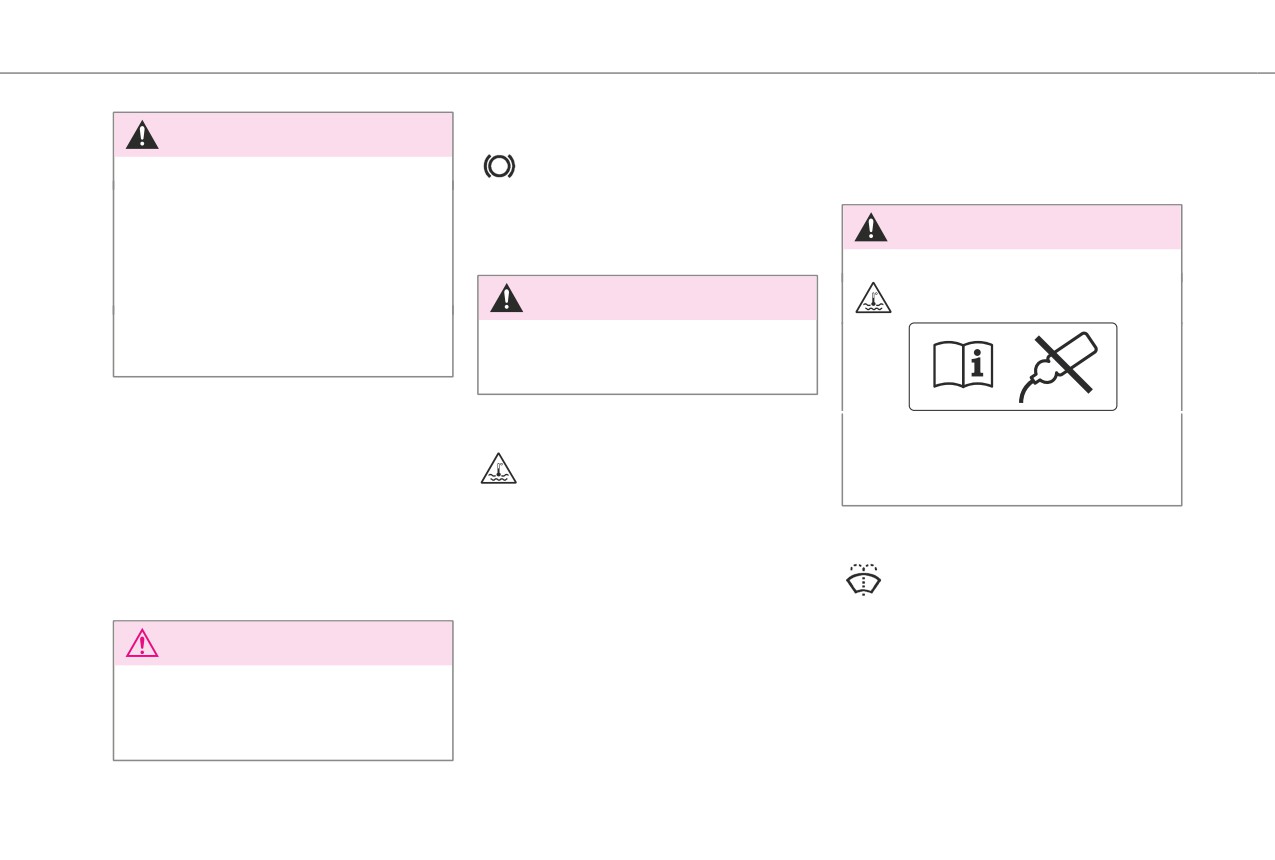
Task: Click coolant icon inside the pictogram warning box
Action: pyautogui.click(x=872, y=299)
